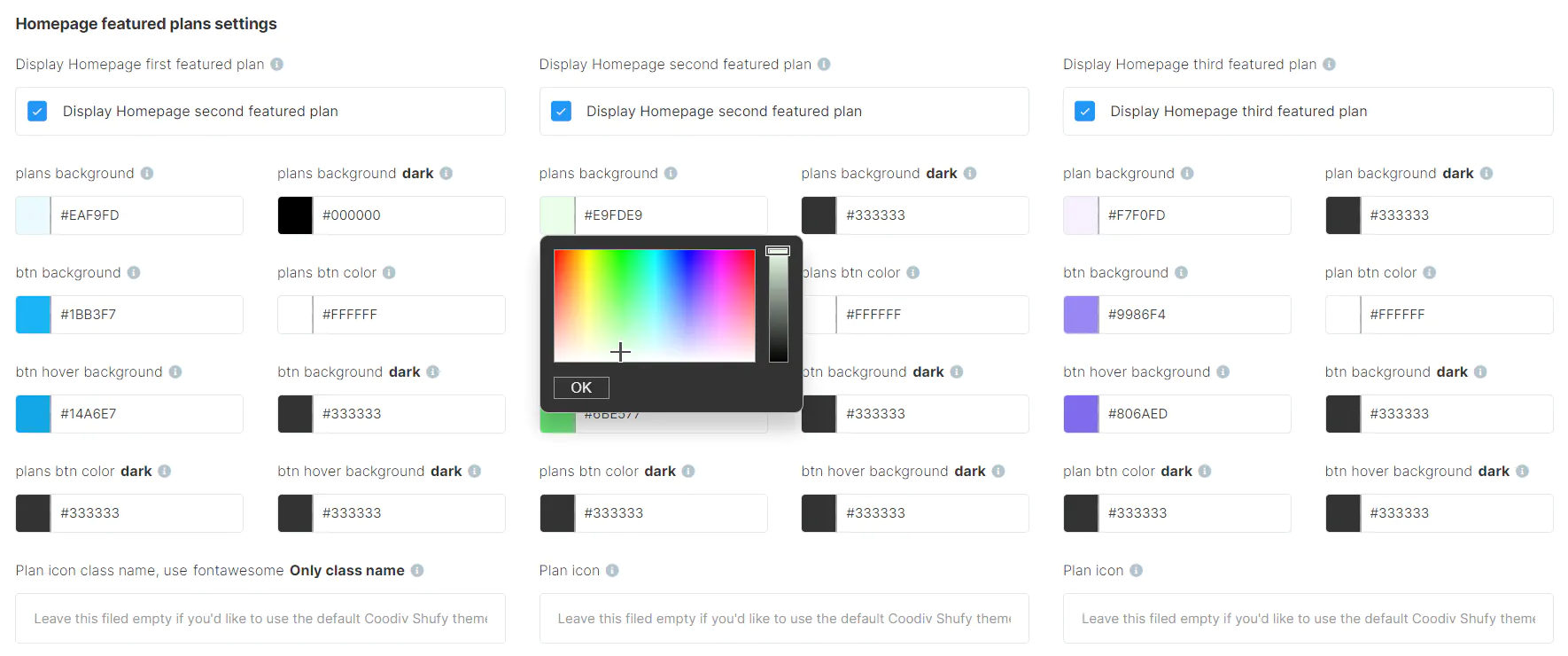Pick a color in the color picker's hue field
Screen dimensions: 1568x656
[x=654, y=306]
